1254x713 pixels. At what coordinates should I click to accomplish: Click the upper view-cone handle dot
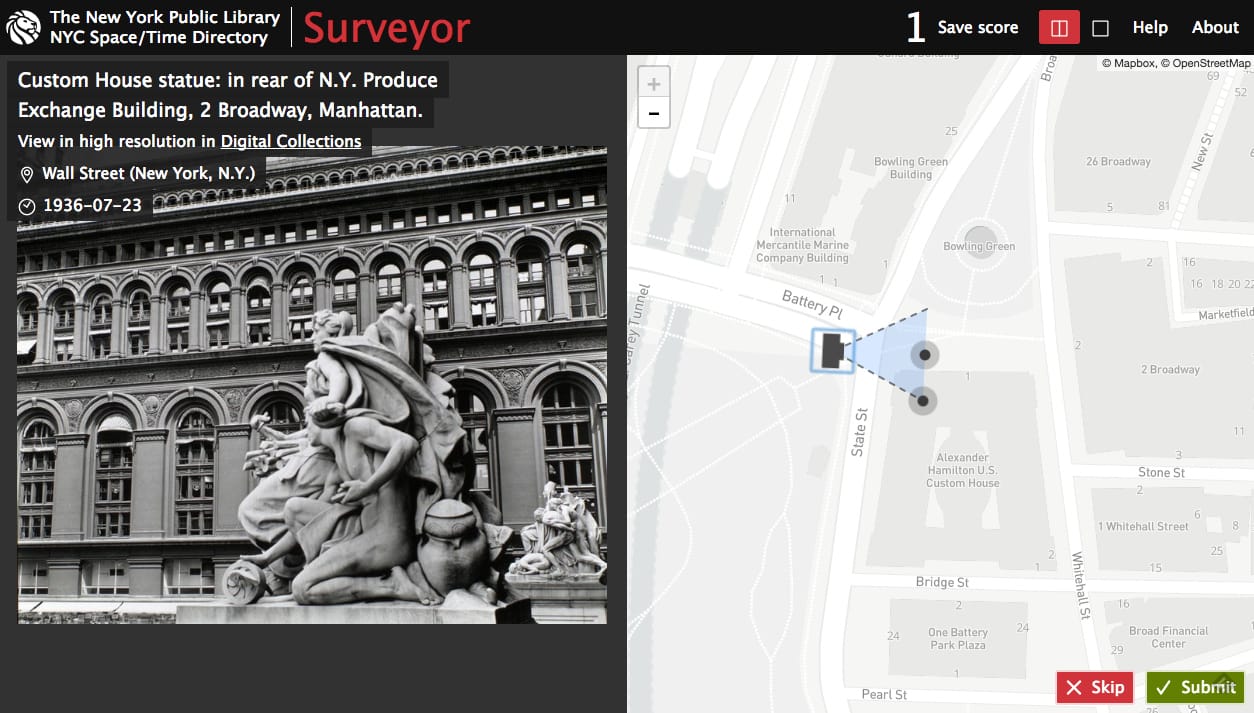coord(922,353)
